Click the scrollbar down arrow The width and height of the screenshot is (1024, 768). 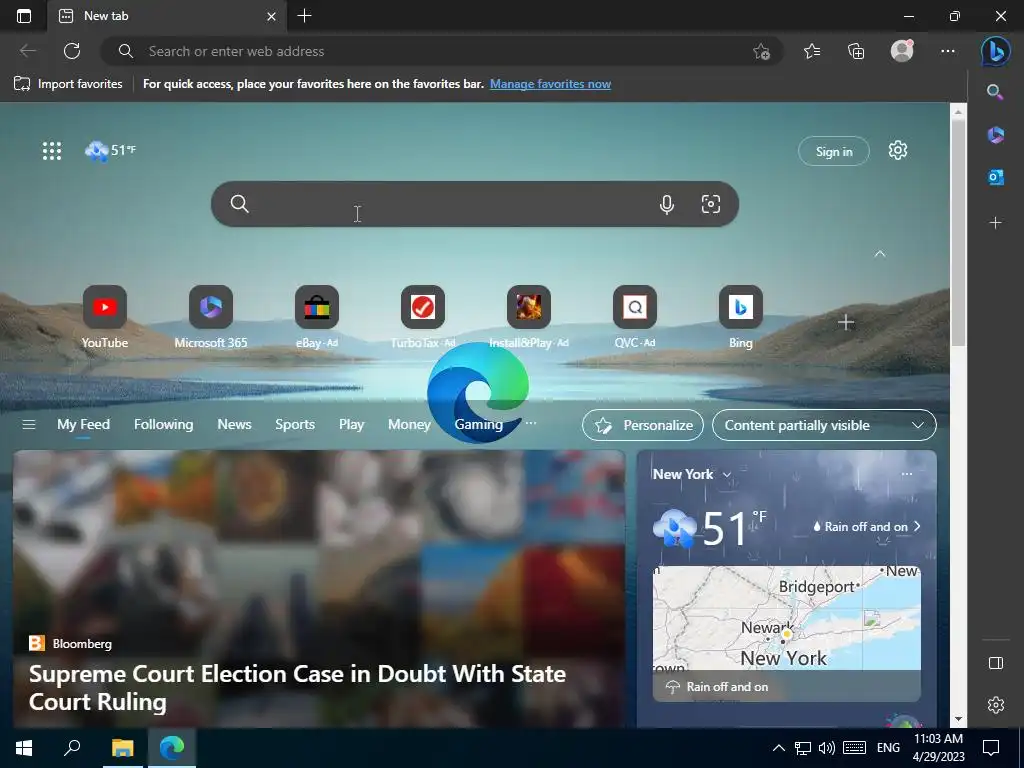958,719
